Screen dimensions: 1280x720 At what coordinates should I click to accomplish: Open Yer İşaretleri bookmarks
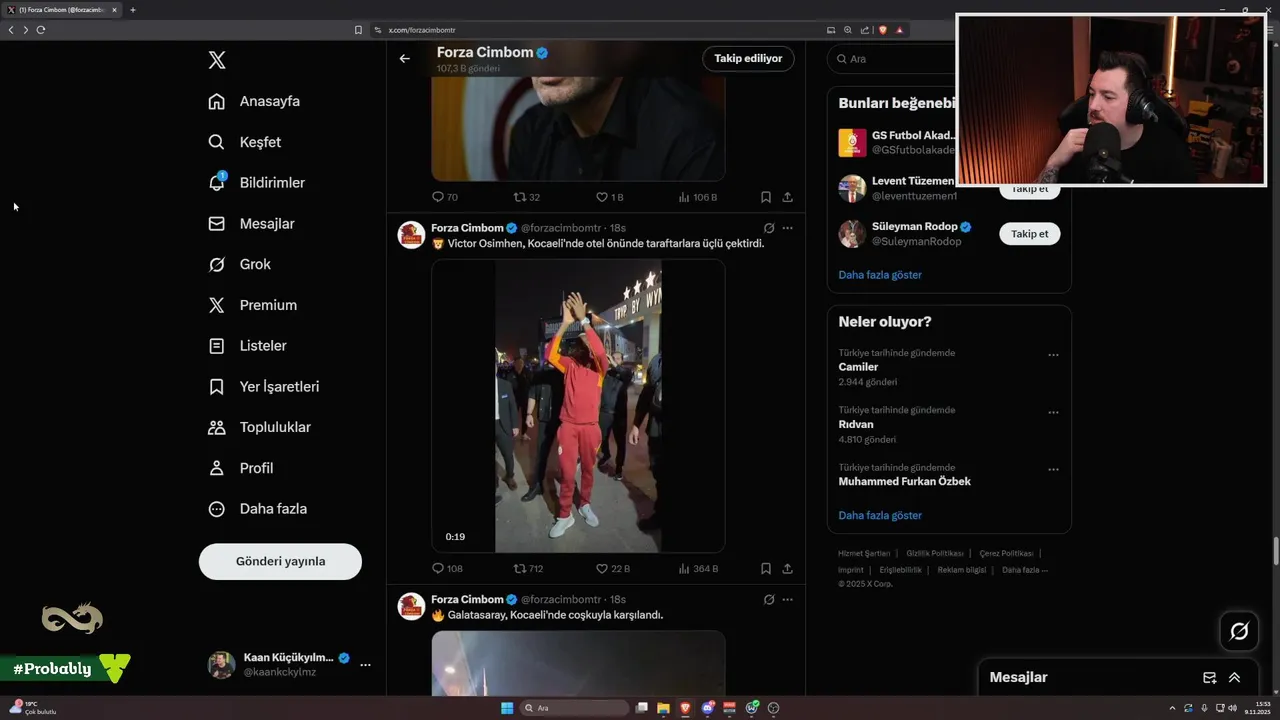[263, 386]
